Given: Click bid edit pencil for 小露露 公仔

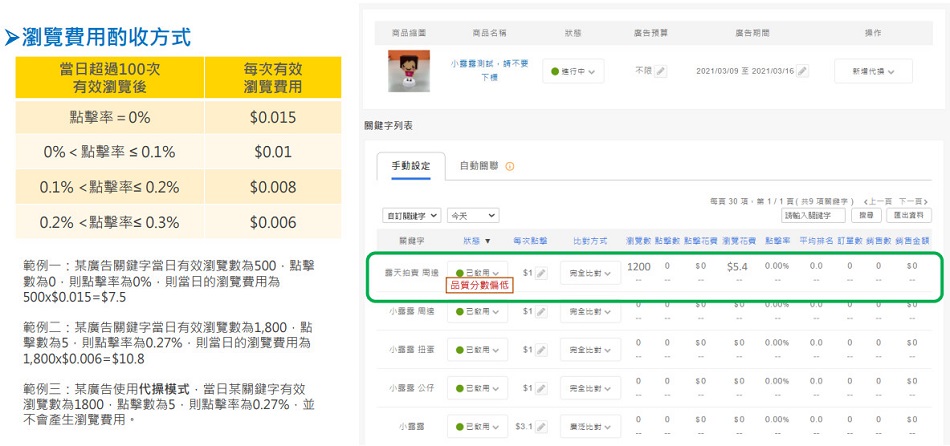Looking at the screenshot, I should 541,388.
